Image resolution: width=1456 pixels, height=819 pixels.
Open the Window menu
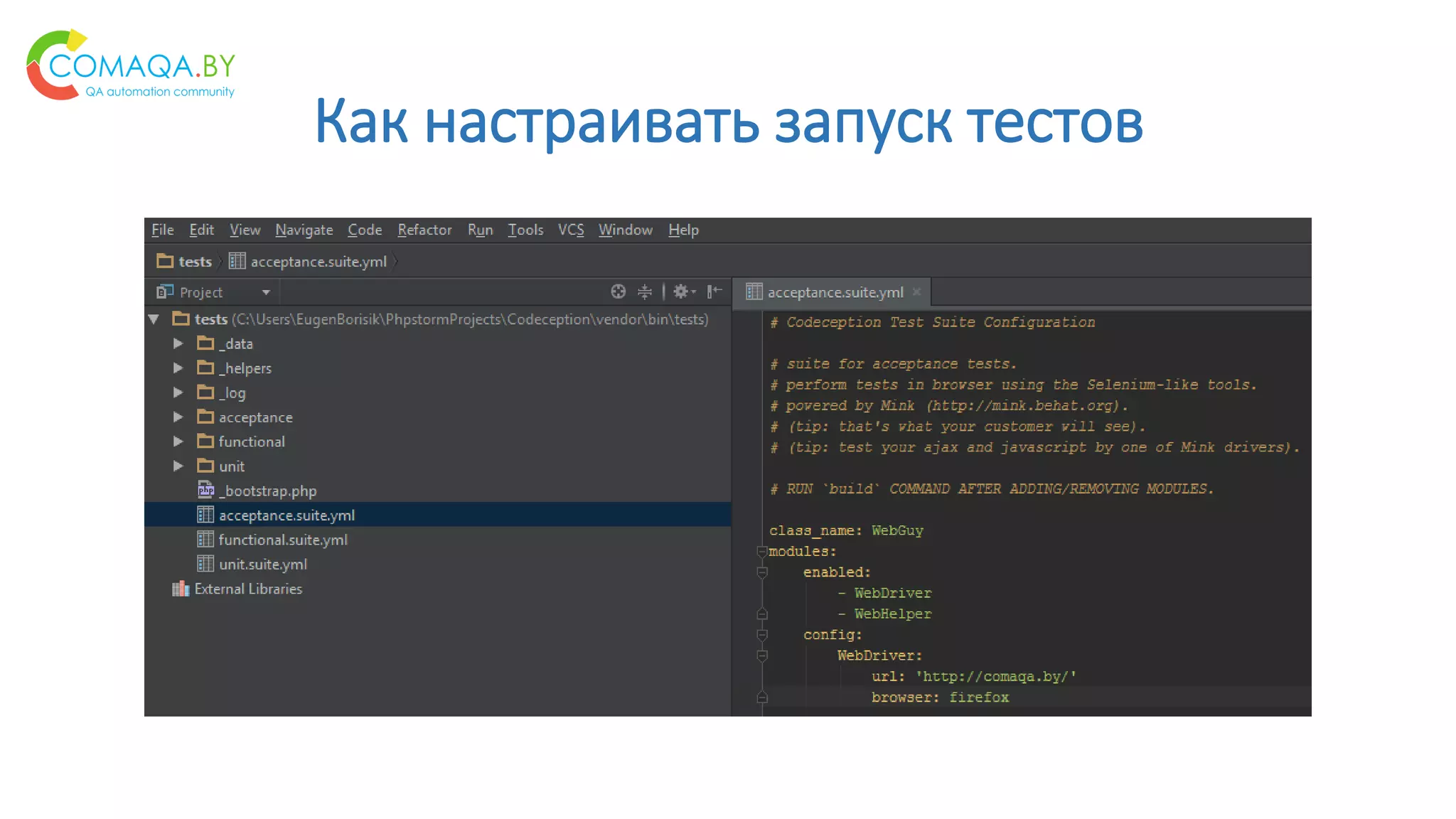tap(625, 230)
